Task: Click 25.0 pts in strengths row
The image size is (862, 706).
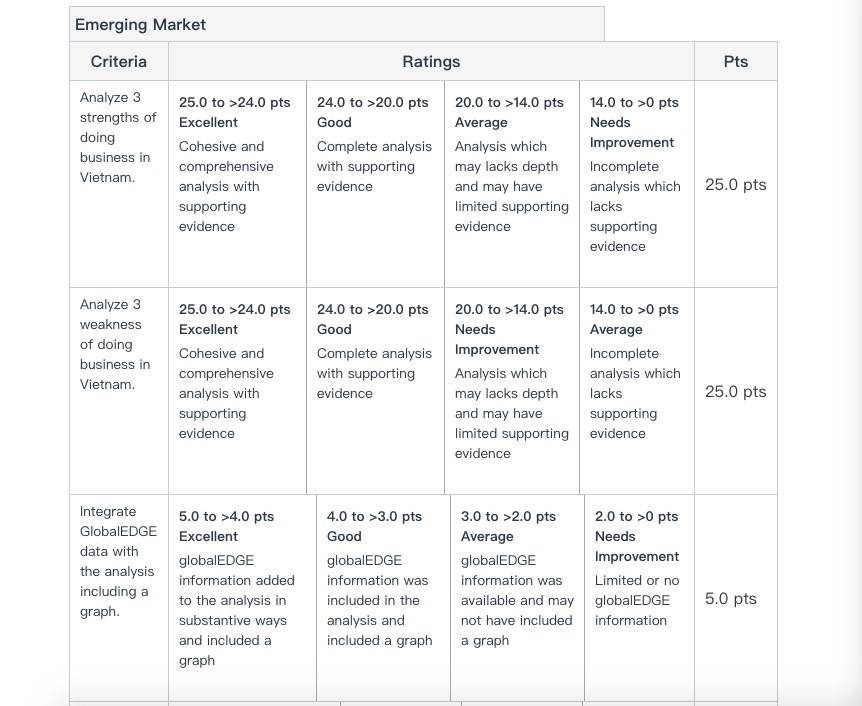Action: (736, 184)
